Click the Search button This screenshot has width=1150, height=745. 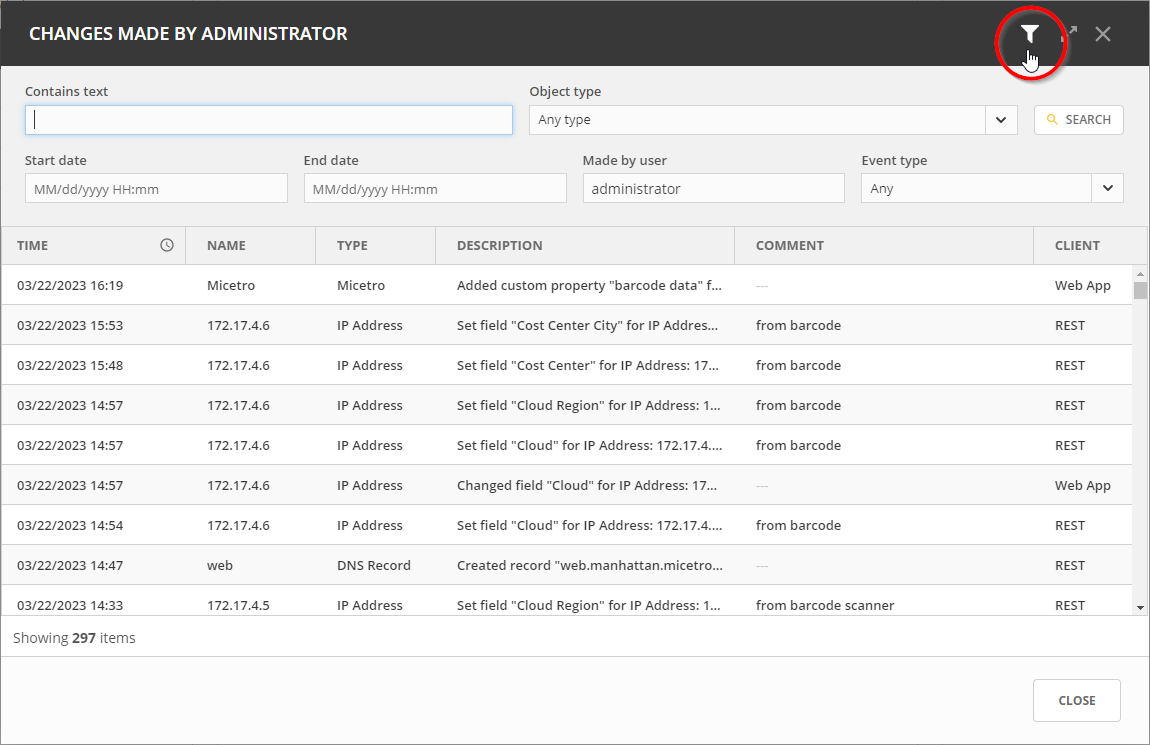point(1078,120)
